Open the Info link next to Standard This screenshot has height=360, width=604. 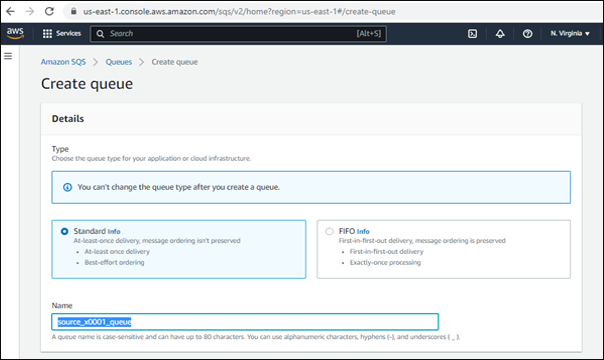coord(114,231)
